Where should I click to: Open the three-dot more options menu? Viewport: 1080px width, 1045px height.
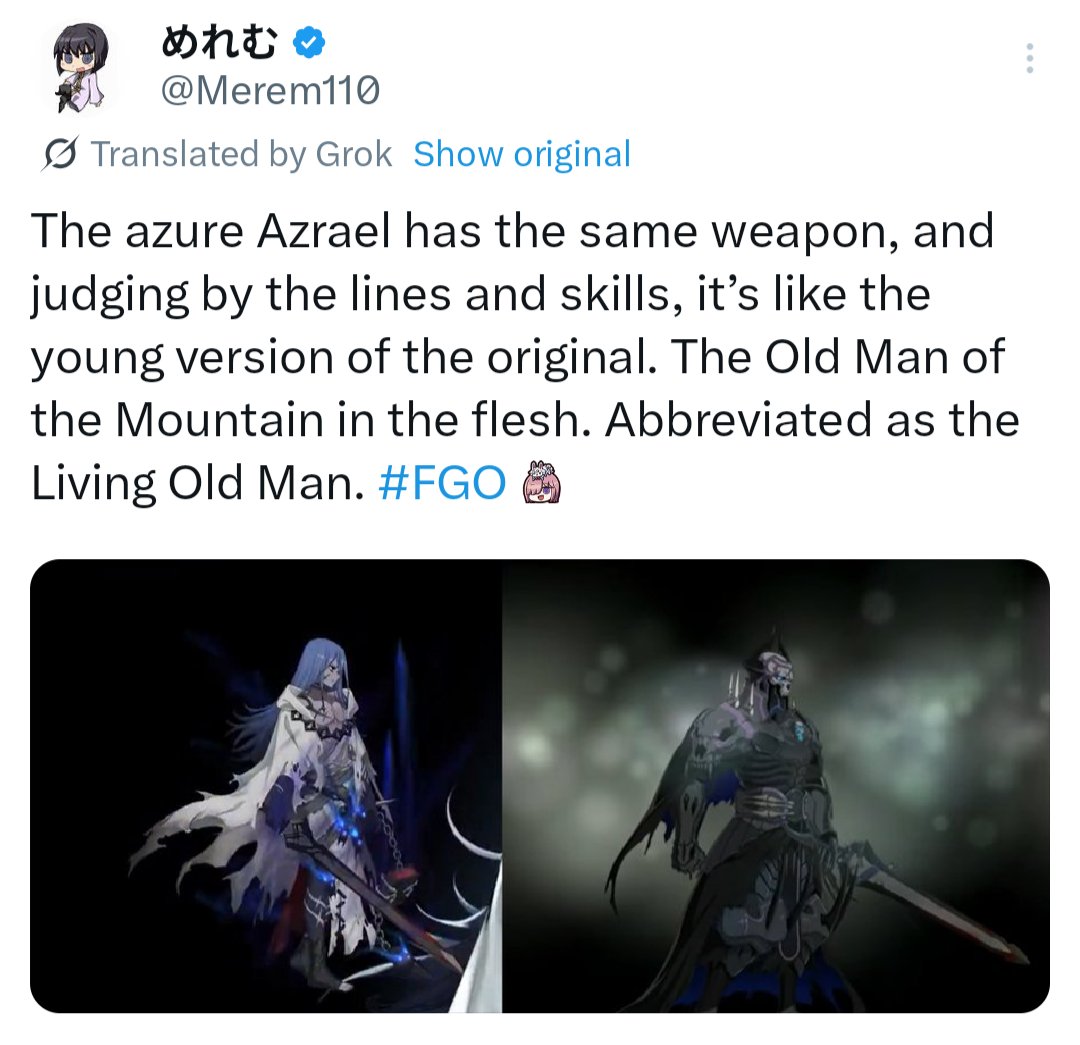point(1030,58)
